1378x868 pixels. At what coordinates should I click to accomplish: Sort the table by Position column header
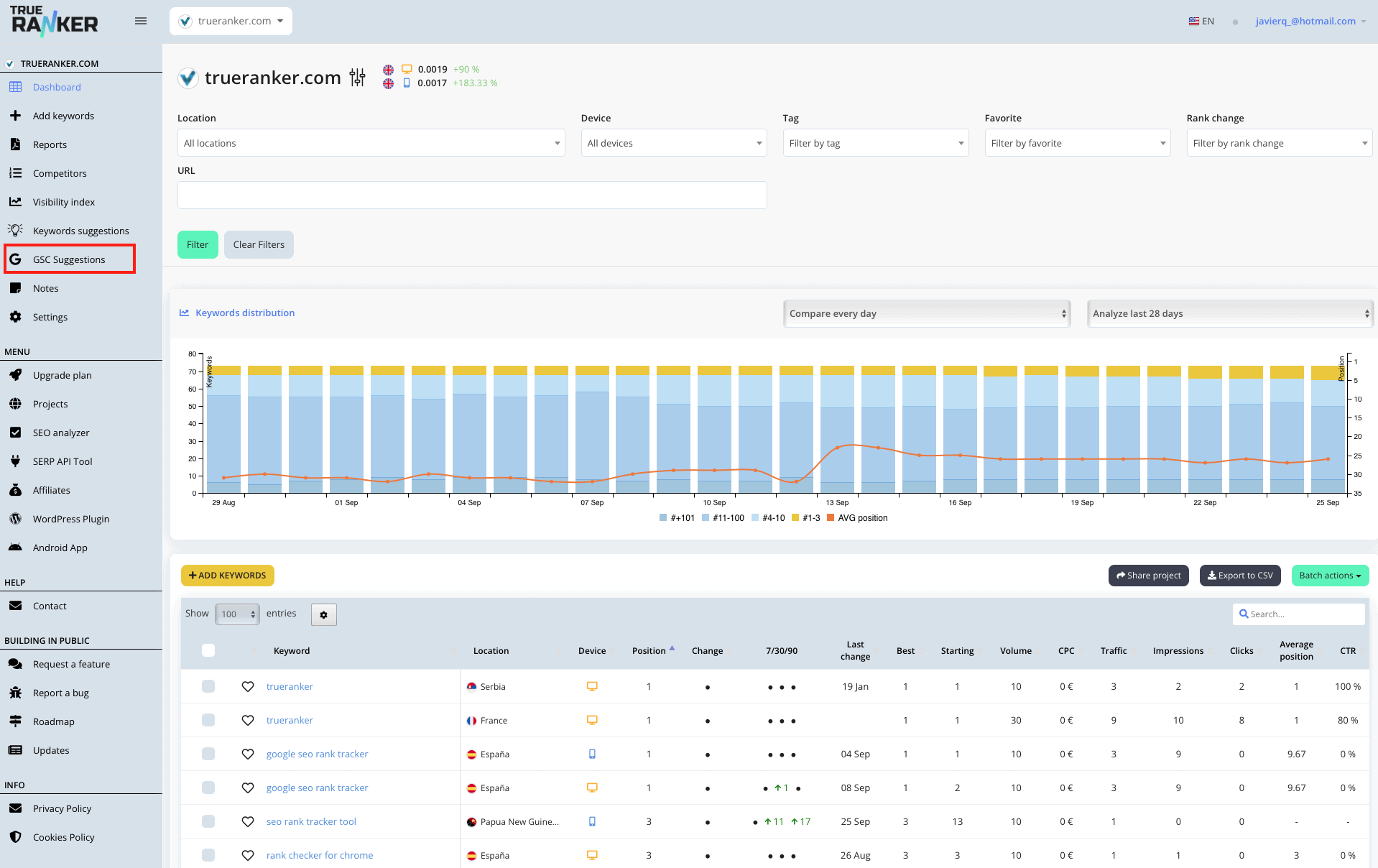tap(649, 651)
